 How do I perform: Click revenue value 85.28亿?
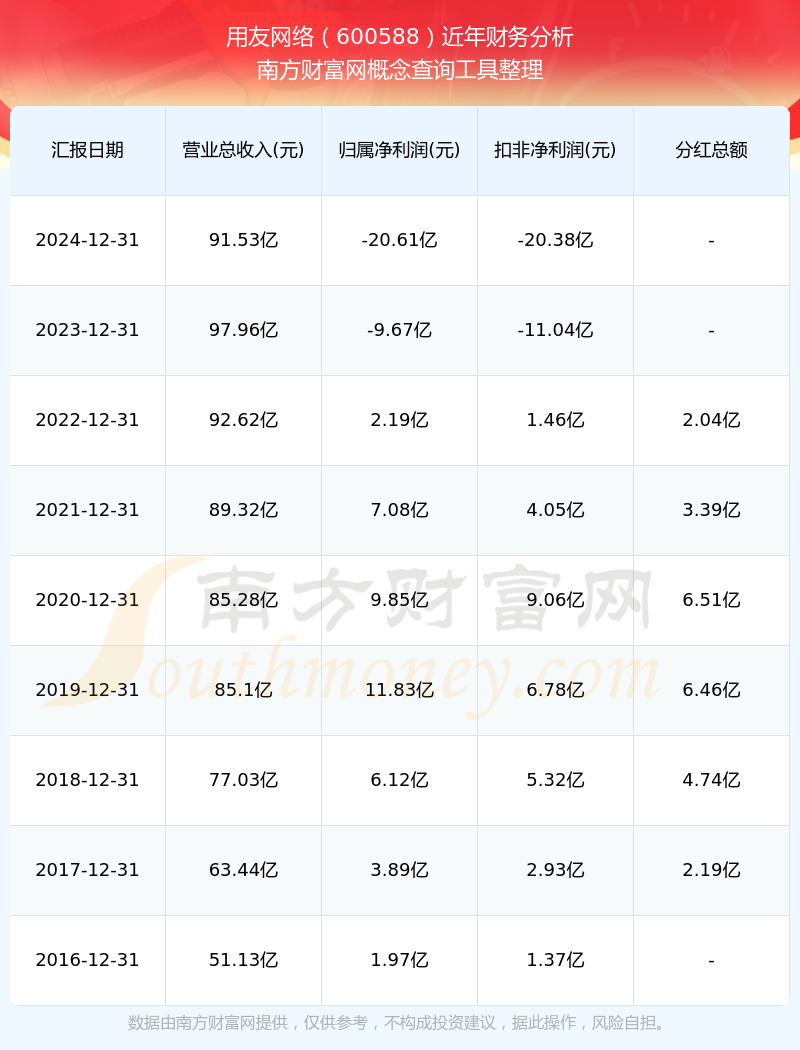(x=243, y=600)
